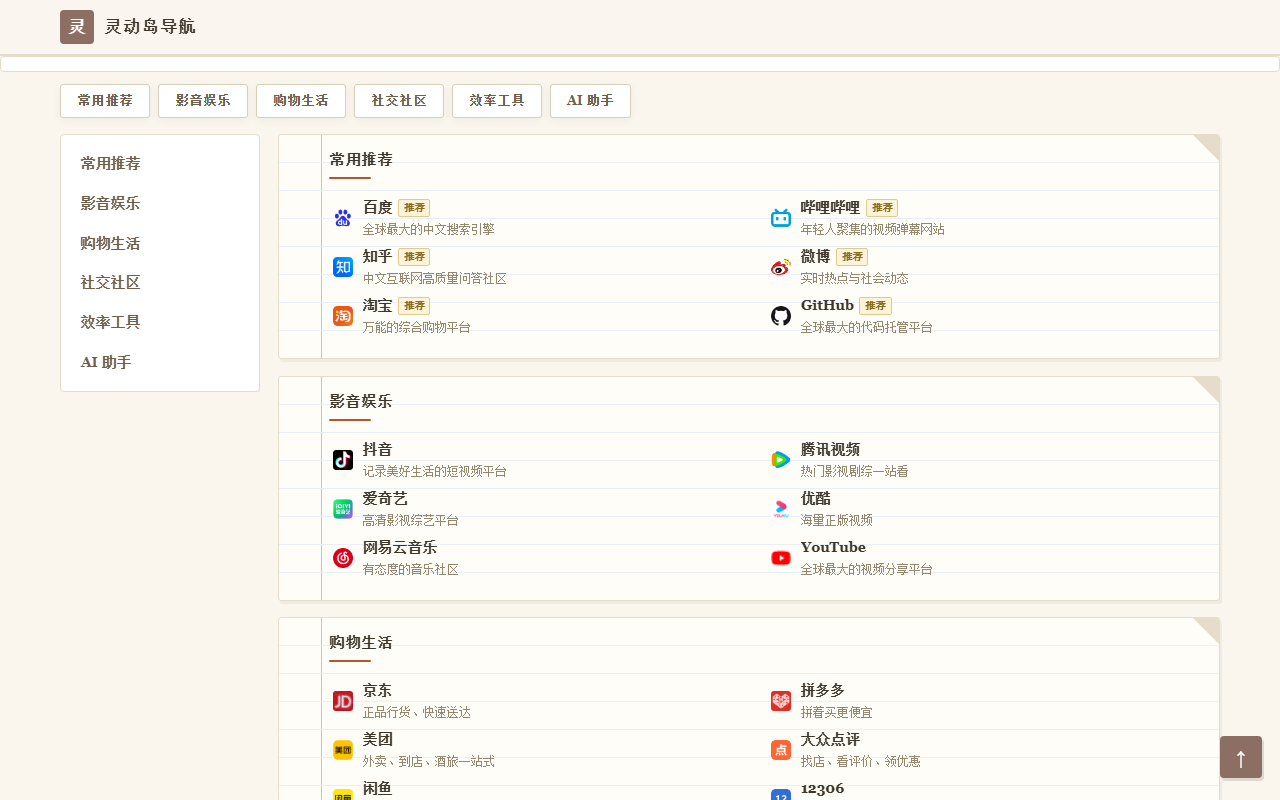Click the Youku icon
Image resolution: width=1280 pixels, height=800 pixels.
point(781,509)
